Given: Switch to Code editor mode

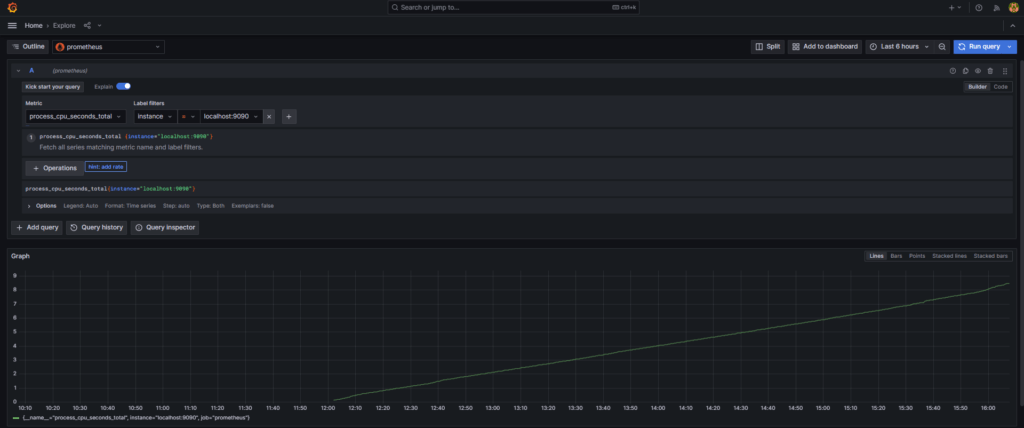Looking at the screenshot, I should [x=1000, y=86].
